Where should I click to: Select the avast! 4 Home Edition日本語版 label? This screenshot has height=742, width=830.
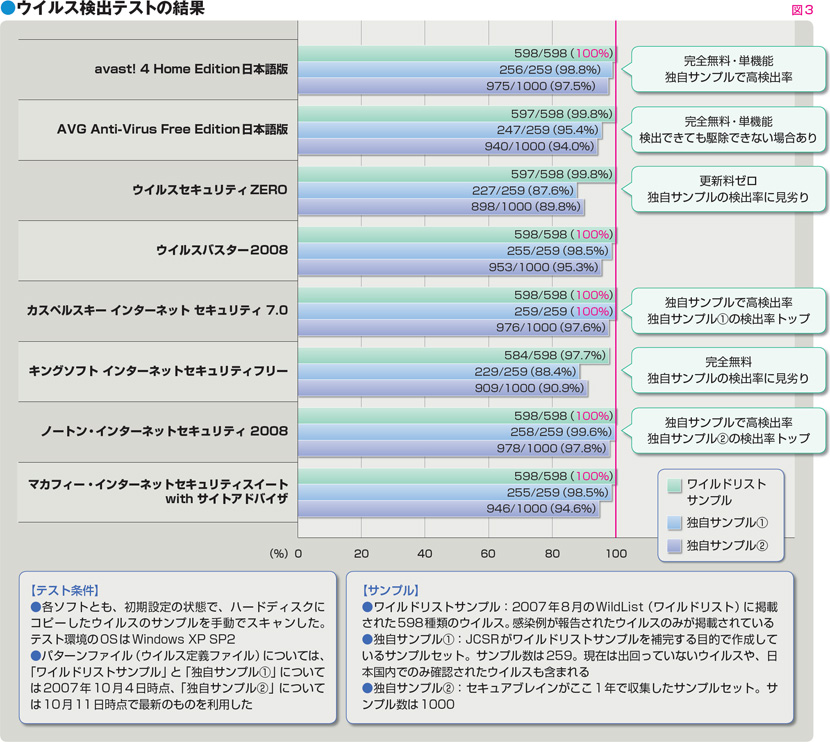pos(191,69)
